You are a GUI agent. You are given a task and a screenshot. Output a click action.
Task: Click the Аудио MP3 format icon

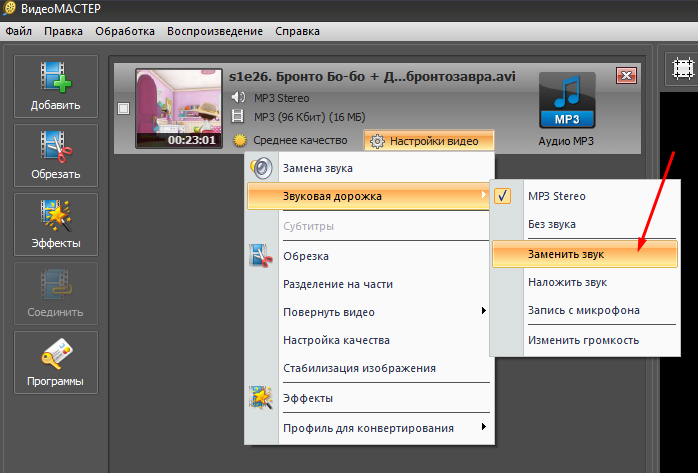pos(567,101)
